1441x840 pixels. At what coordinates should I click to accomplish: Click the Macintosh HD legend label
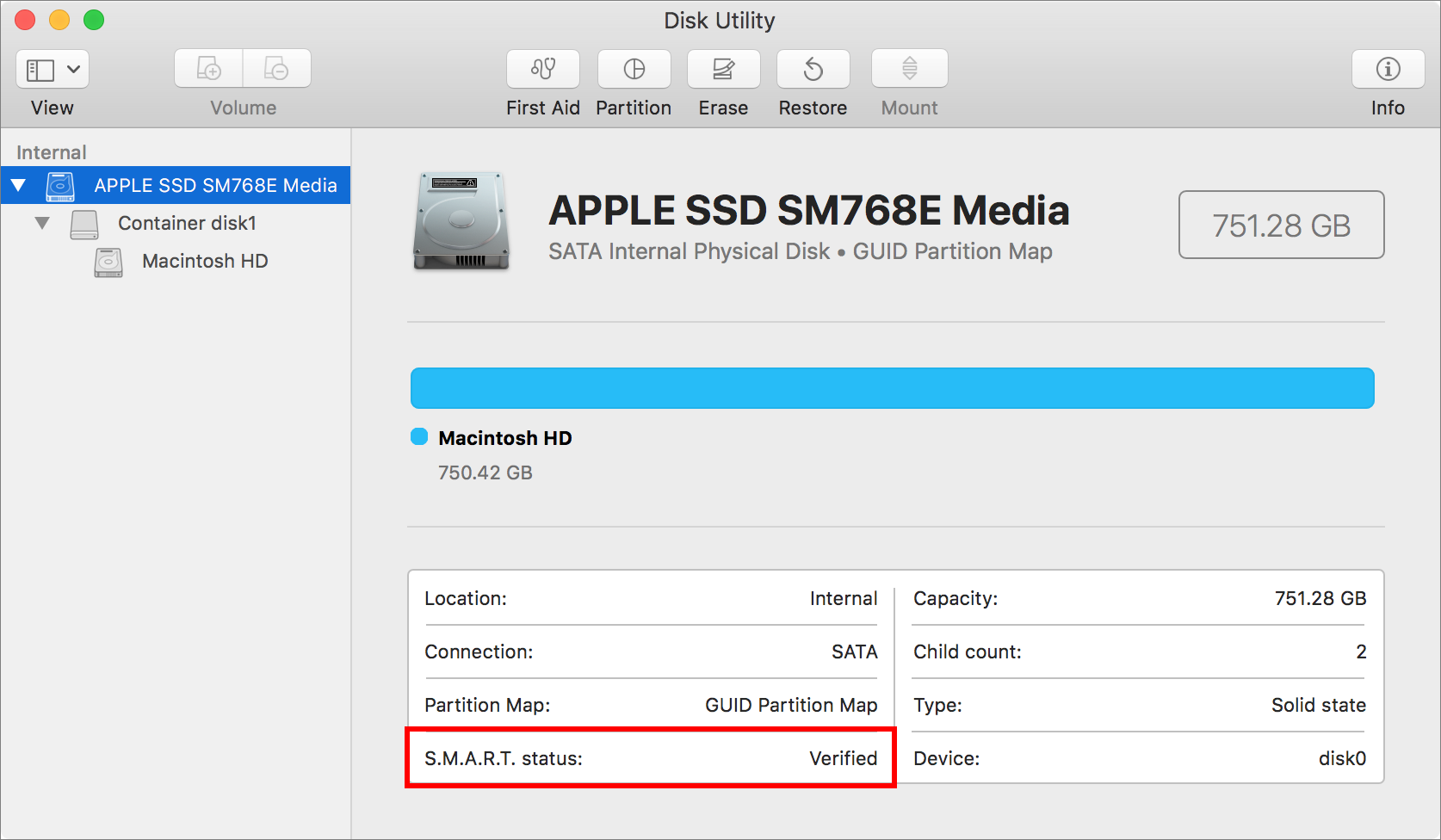point(505,438)
